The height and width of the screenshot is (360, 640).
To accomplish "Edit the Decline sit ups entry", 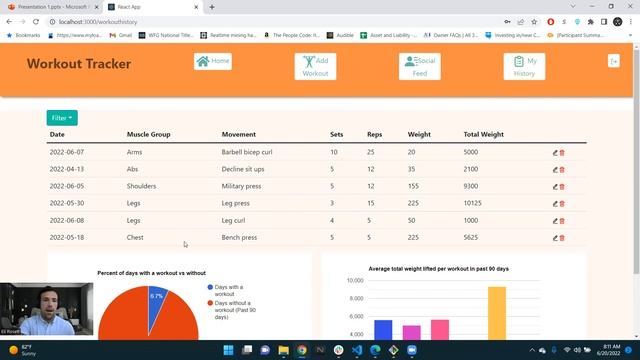I will point(555,170).
